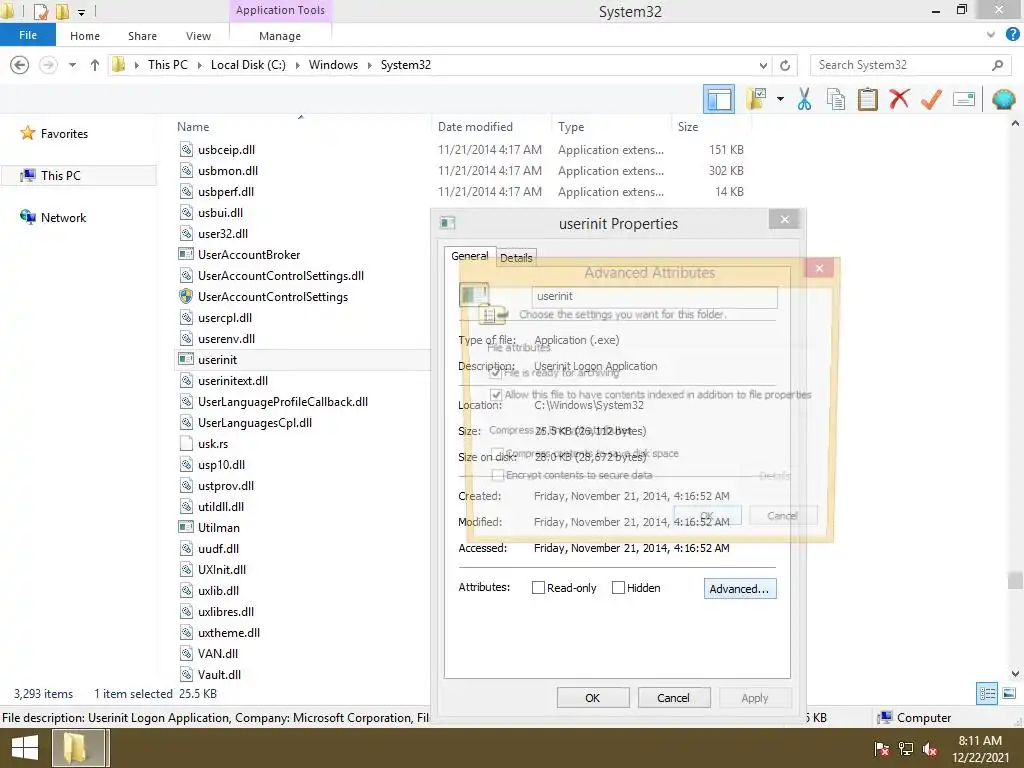Viewport: 1024px width, 768px height.
Task: Click the Properties icon in the quick access toolbar
Action: click(x=40, y=11)
